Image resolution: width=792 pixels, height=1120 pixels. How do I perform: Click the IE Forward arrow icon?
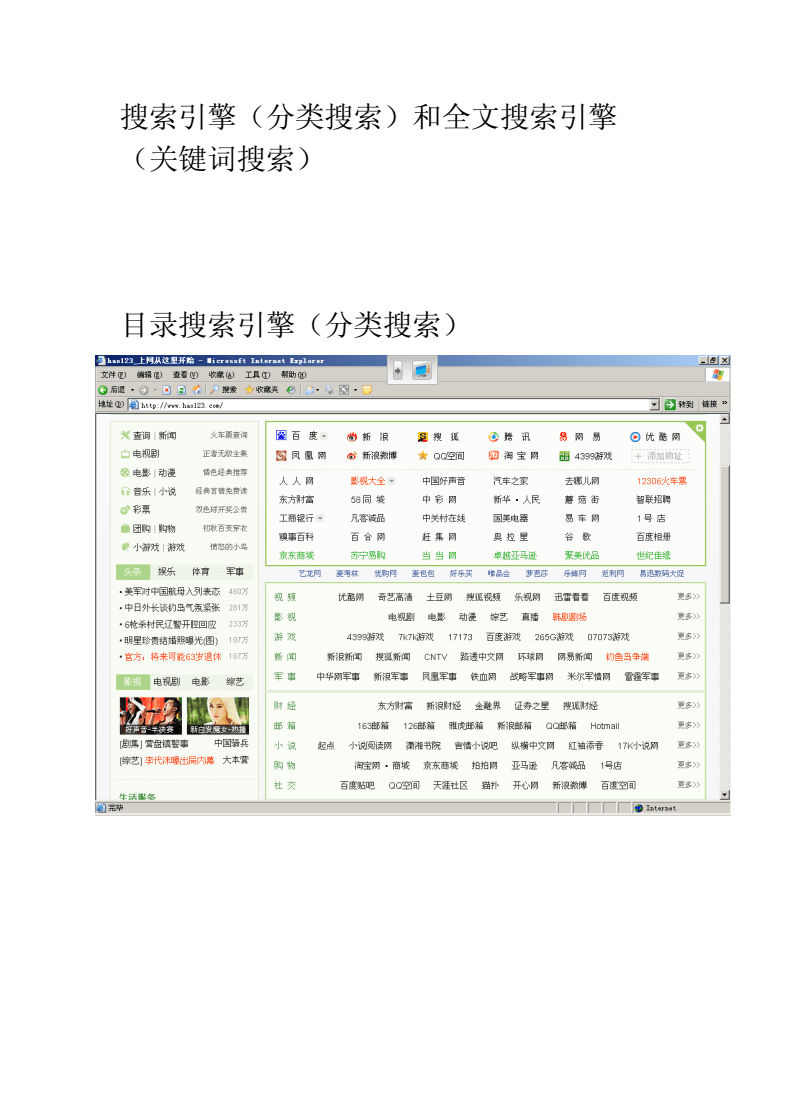click(x=144, y=390)
